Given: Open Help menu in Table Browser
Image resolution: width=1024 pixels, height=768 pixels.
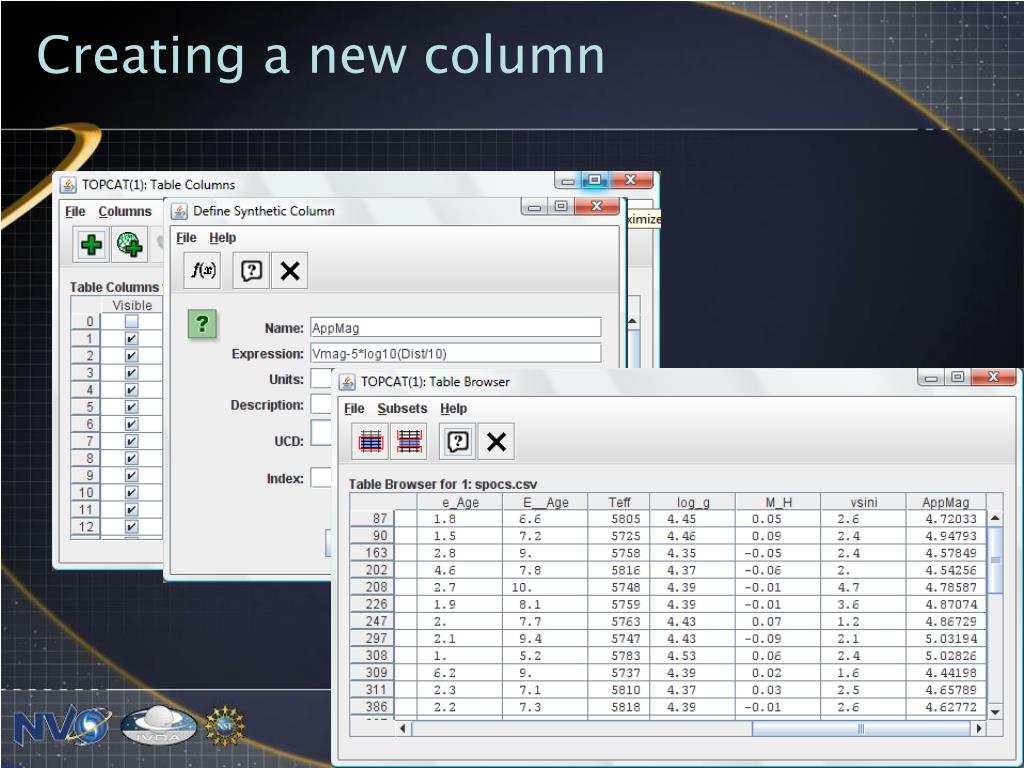Looking at the screenshot, I should click(x=453, y=408).
